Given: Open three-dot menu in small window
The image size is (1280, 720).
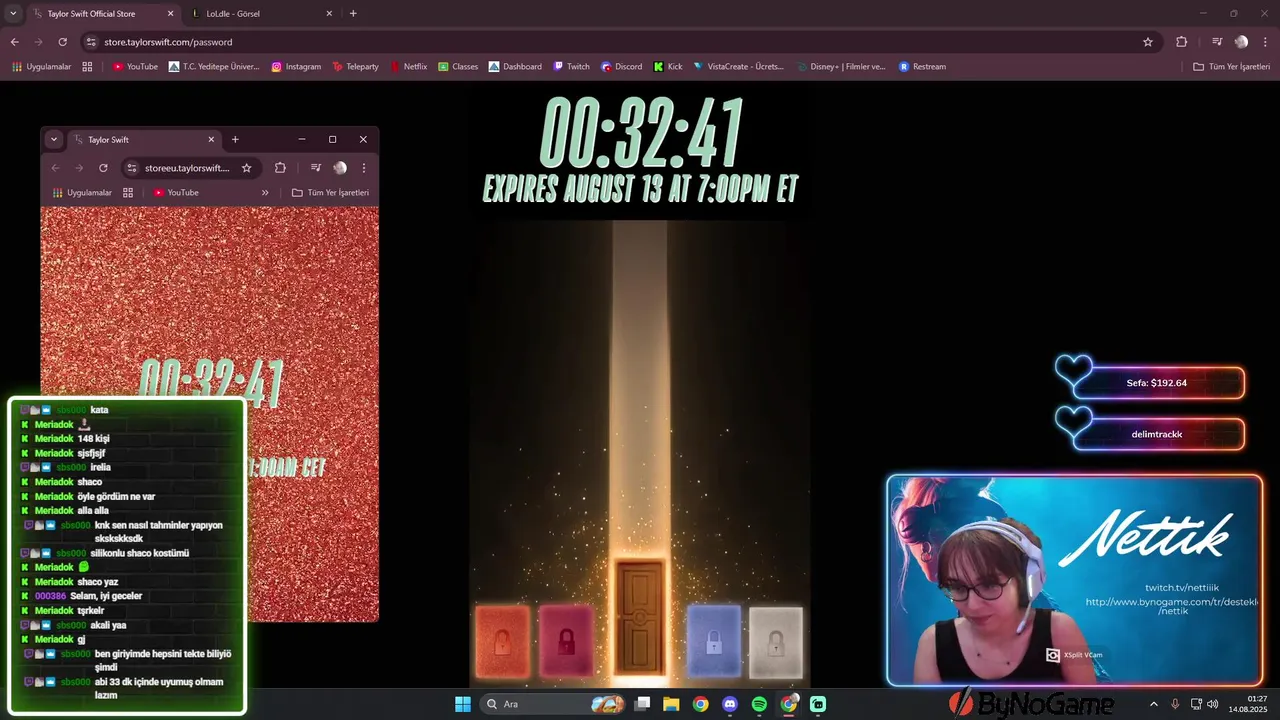Looking at the screenshot, I should 364,168.
